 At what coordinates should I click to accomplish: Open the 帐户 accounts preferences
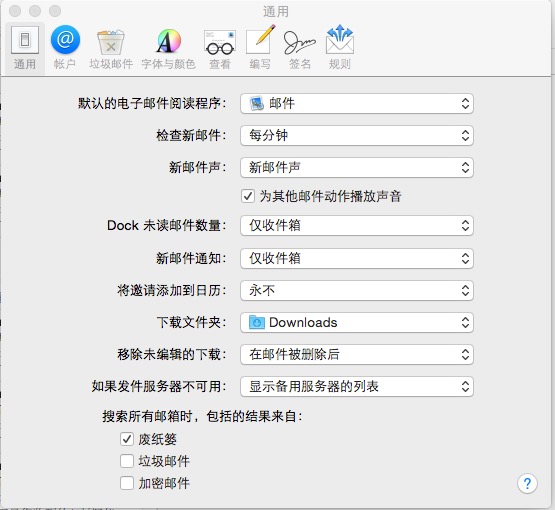click(65, 48)
